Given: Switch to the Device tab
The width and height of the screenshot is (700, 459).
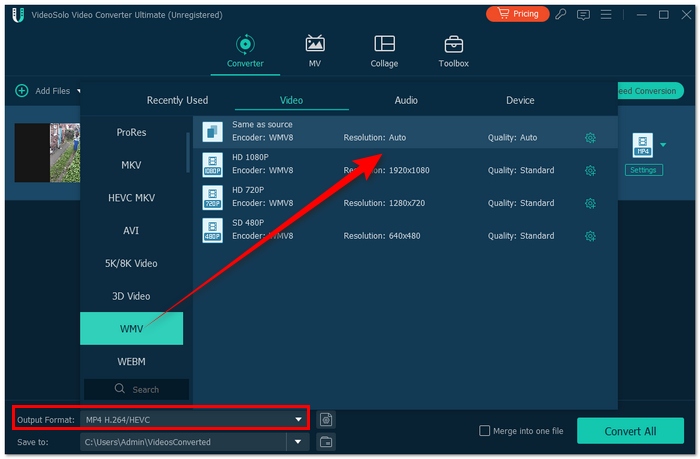Looking at the screenshot, I should 520,100.
